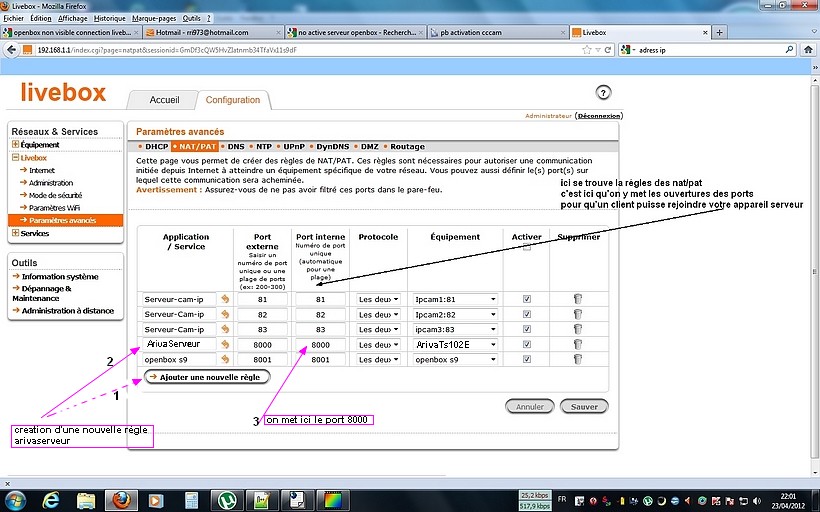Screen dimensions: 820x512
Task: Open the help question mark icon
Action: (x=603, y=92)
